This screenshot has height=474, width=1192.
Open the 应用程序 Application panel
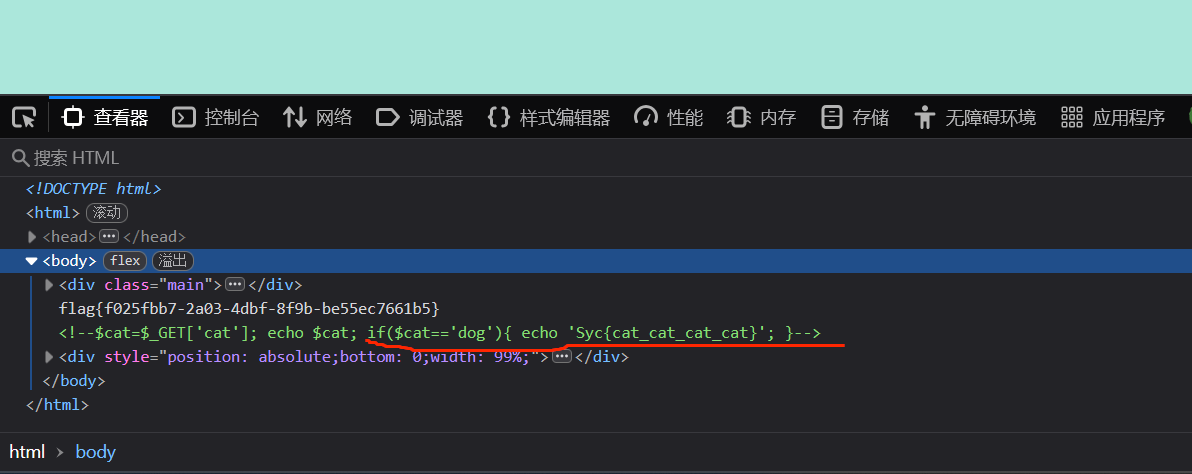tap(1113, 118)
